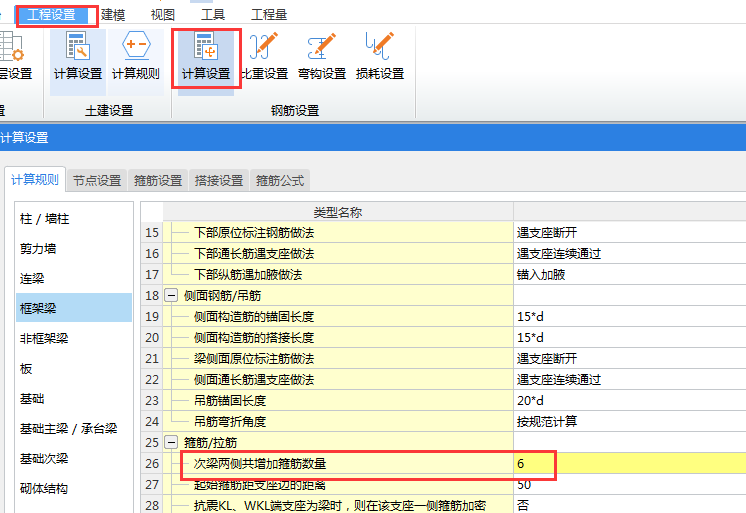Screen dimensions: 746x513
Task: Switch to the 建模 ribbon tab
Action: (113, 15)
